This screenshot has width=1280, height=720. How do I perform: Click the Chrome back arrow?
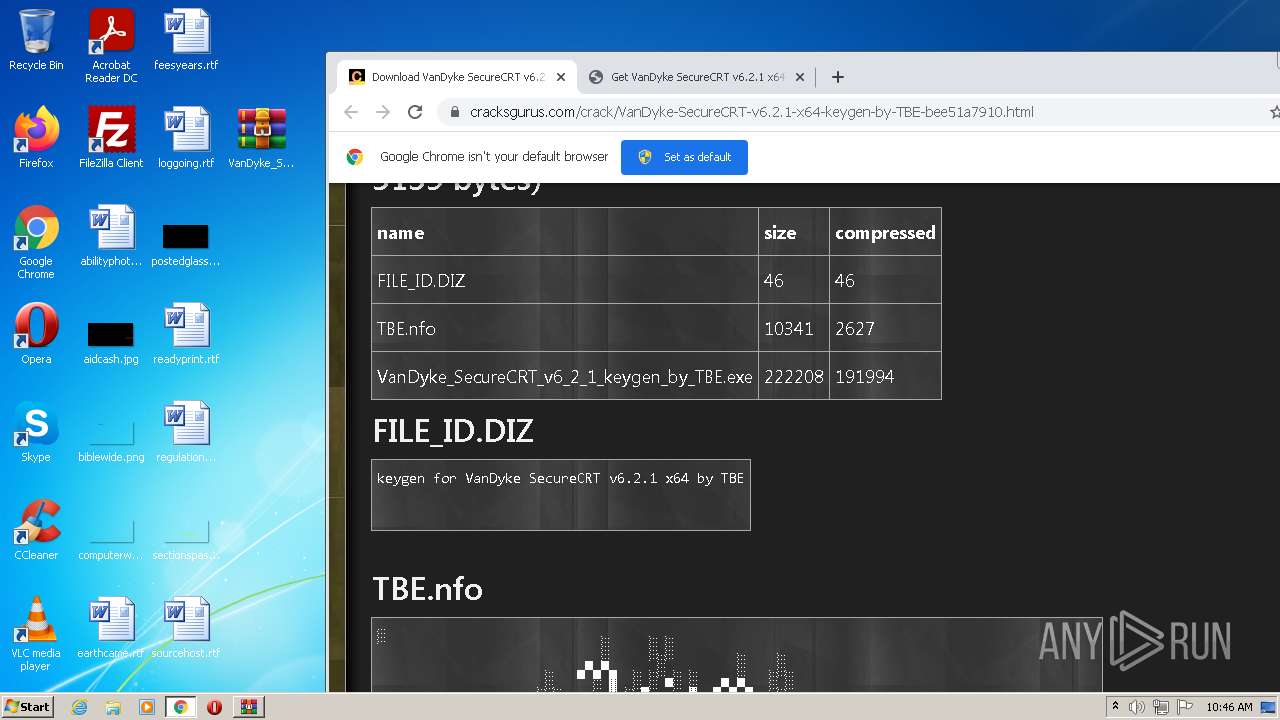point(351,112)
